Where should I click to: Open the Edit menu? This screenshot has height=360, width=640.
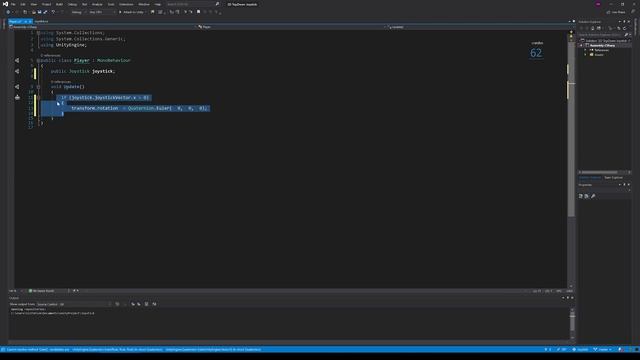[x=23, y=4]
